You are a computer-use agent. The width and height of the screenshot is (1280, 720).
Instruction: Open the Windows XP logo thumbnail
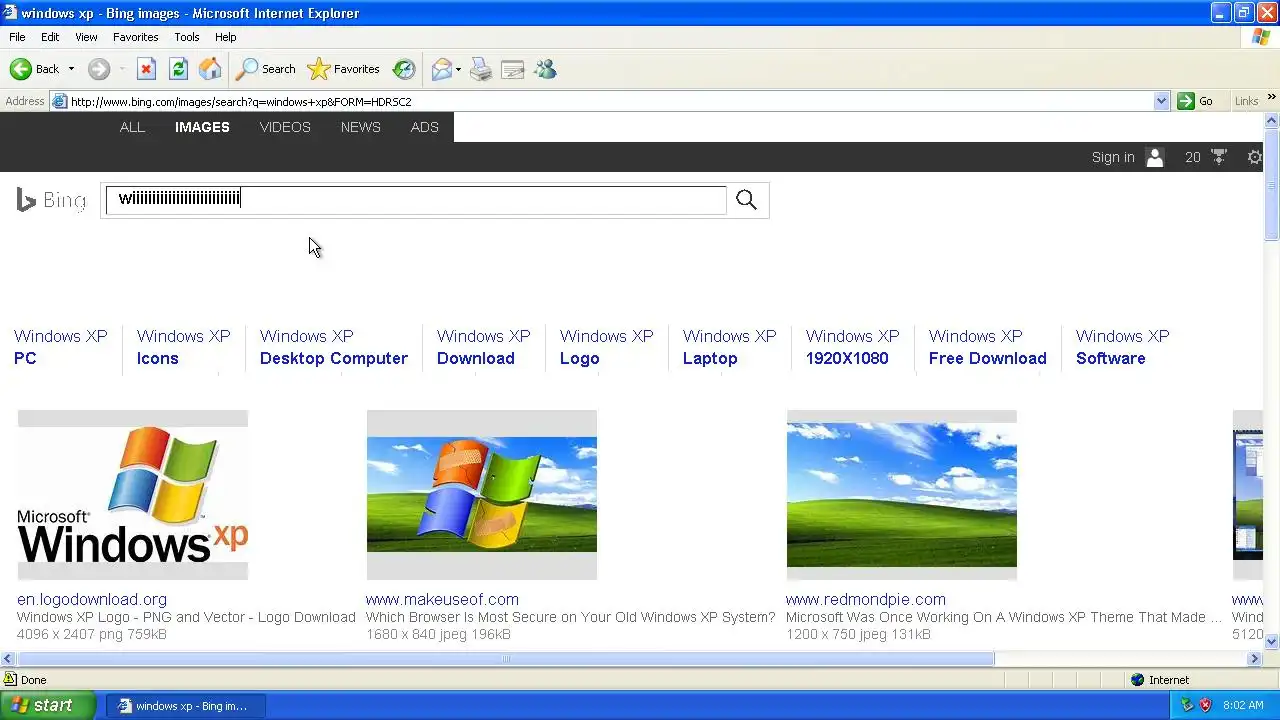tap(132, 495)
